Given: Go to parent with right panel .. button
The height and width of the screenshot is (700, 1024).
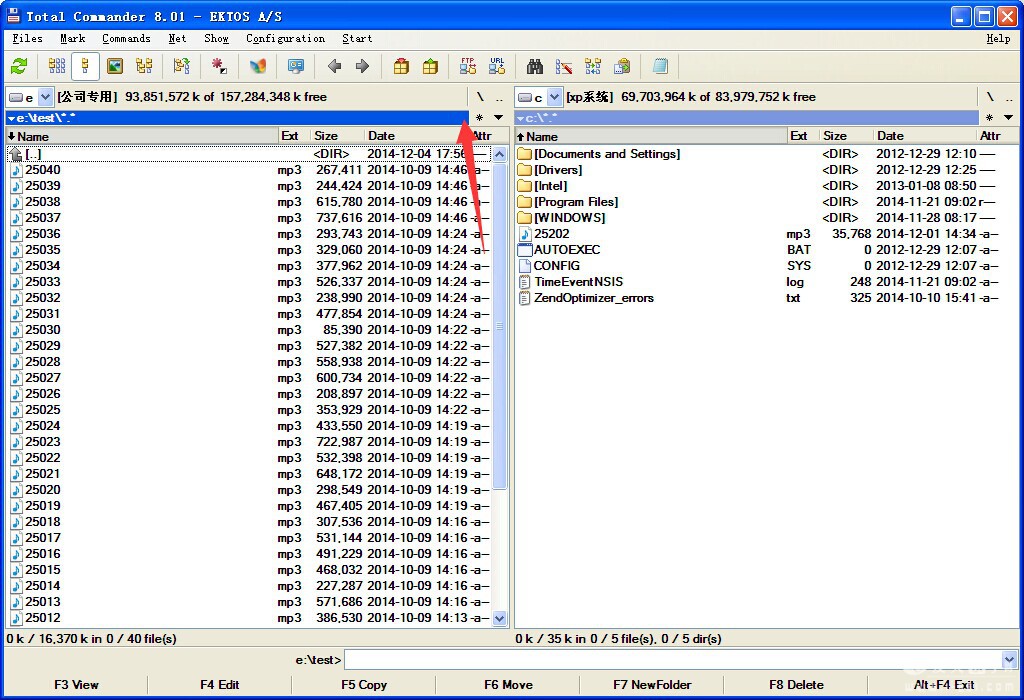Looking at the screenshot, I should 1009,97.
